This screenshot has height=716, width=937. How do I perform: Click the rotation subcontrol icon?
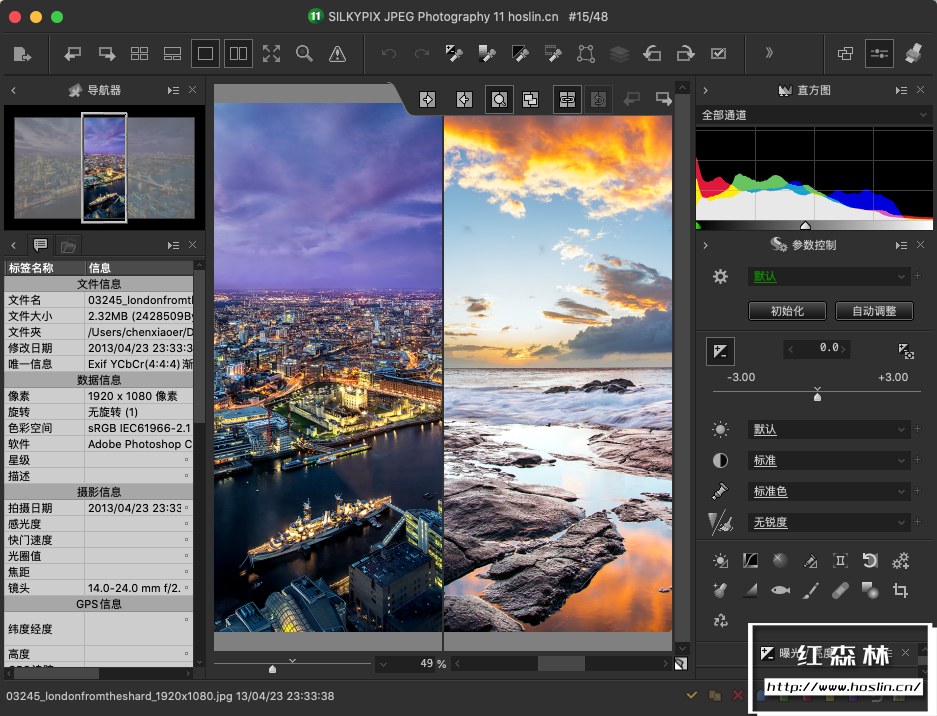pos(870,561)
